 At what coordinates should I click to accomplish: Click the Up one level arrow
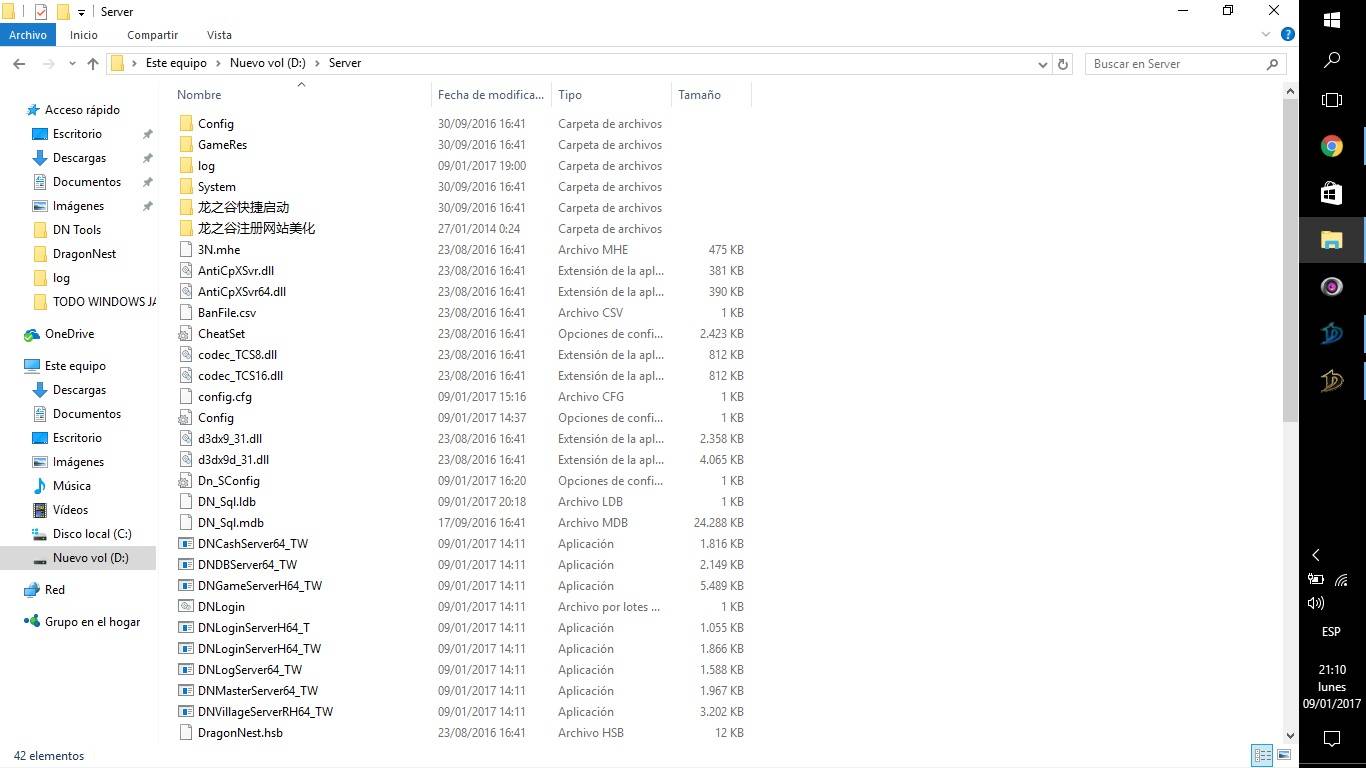[93, 63]
